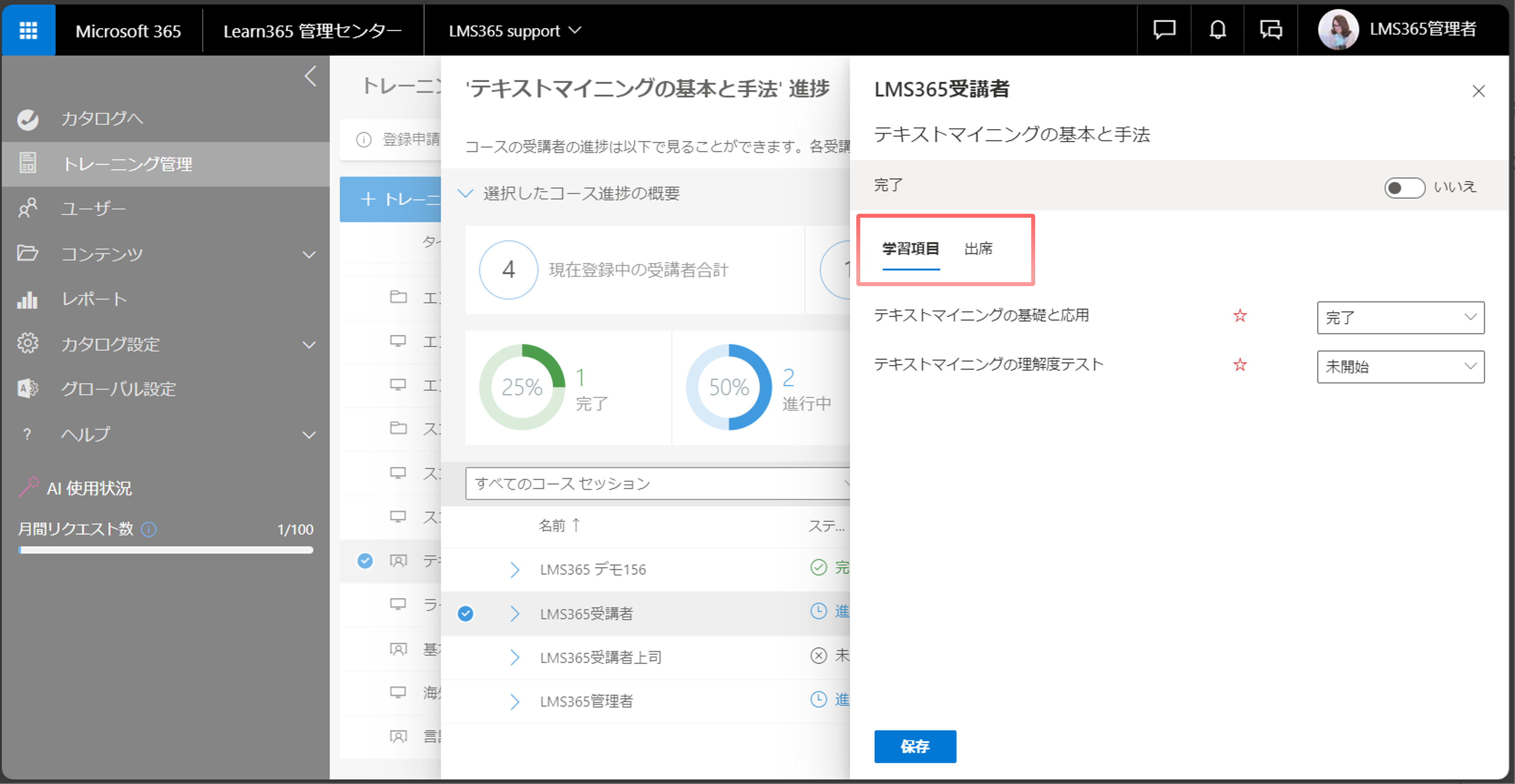Expand the LMS365管理者 row
Viewport: 1515px width, 784px height.
click(x=514, y=702)
